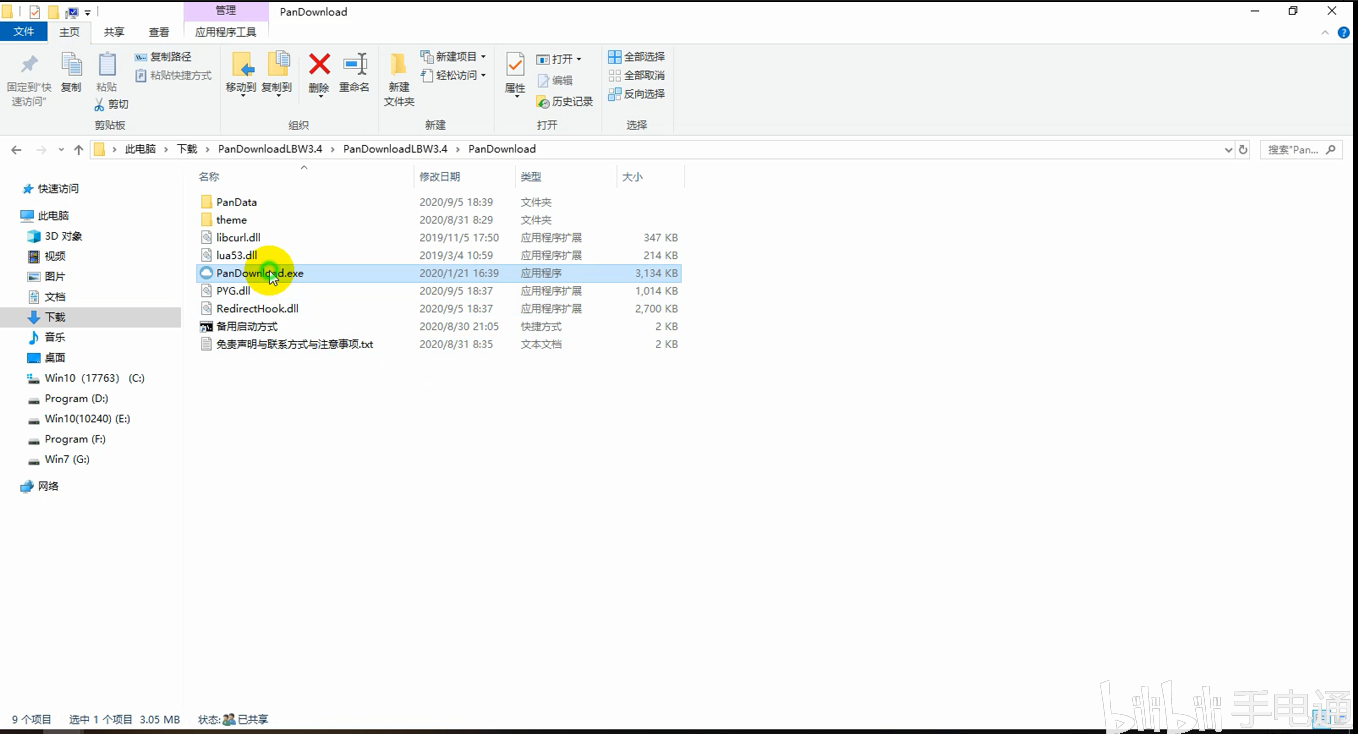Click the Copy (复制) ribbon icon
Viewport: 1358px width, 734px height.
coord(71,65)
